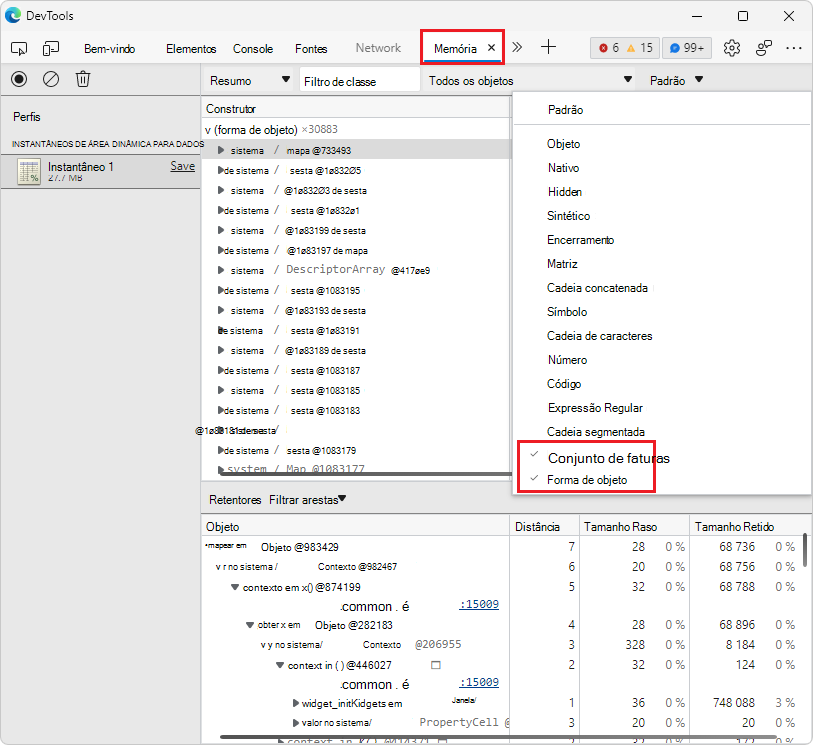
Task: Switch to the Console tab
Action: click(x=253, y=47)
